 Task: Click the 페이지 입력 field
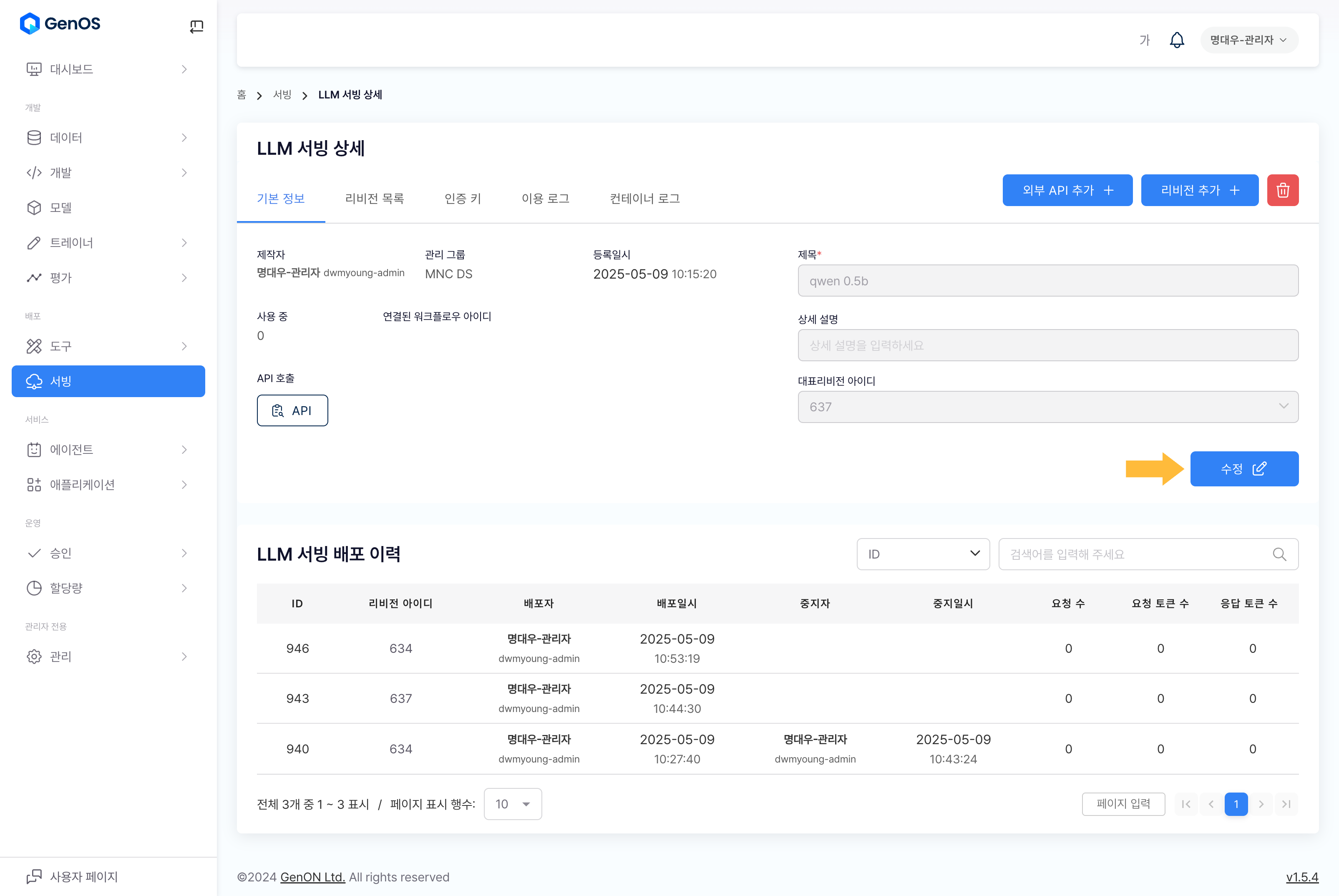coord(1123,804)
